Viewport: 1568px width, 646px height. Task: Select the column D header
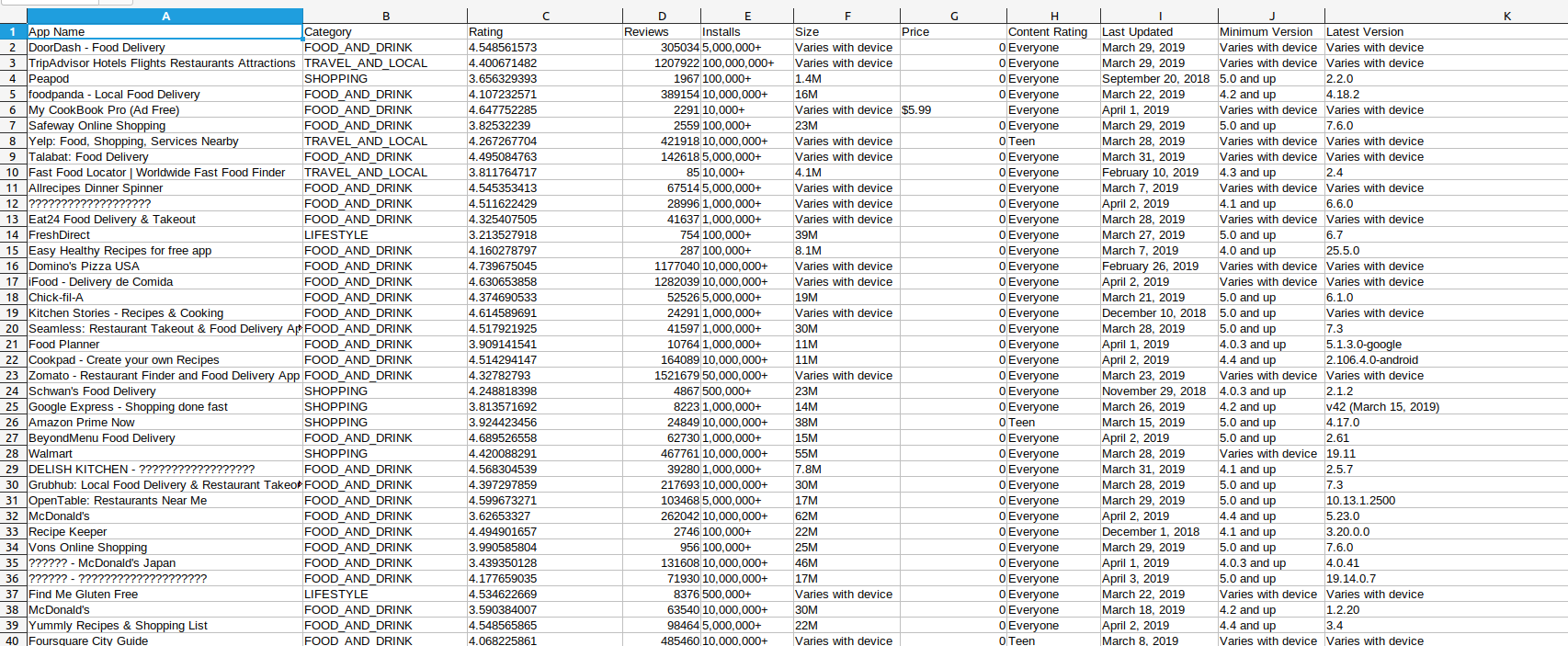(x=662, y=16)
